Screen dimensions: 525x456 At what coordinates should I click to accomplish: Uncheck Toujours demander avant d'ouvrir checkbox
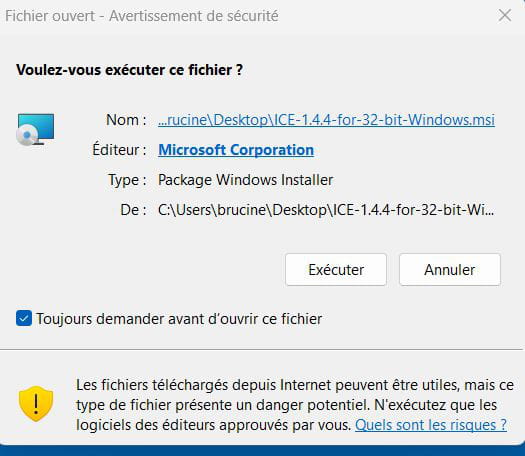24,318
